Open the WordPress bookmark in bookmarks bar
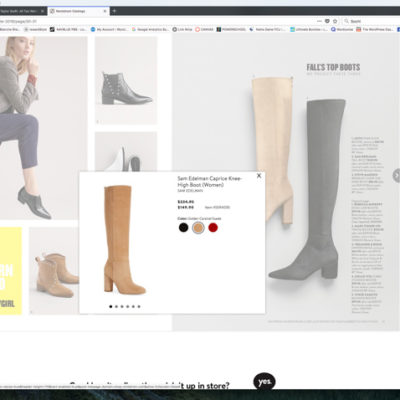400x400 pixels. click(375, 29)
